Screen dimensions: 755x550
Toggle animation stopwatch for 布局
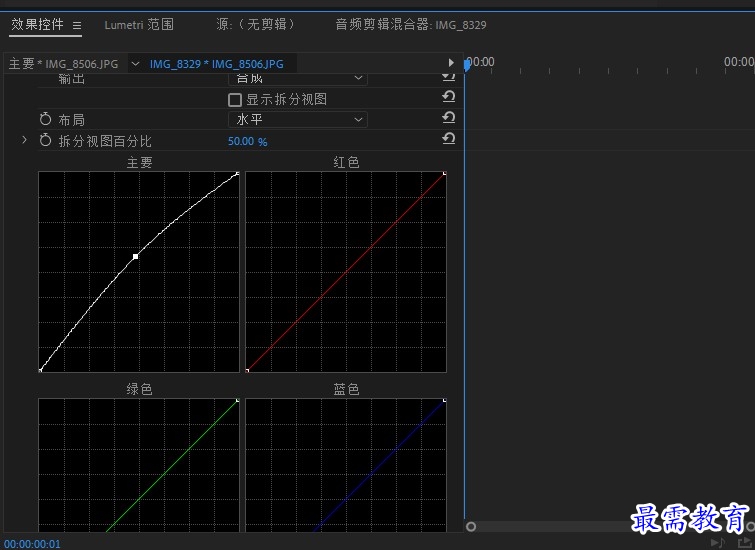click(45, 119)
